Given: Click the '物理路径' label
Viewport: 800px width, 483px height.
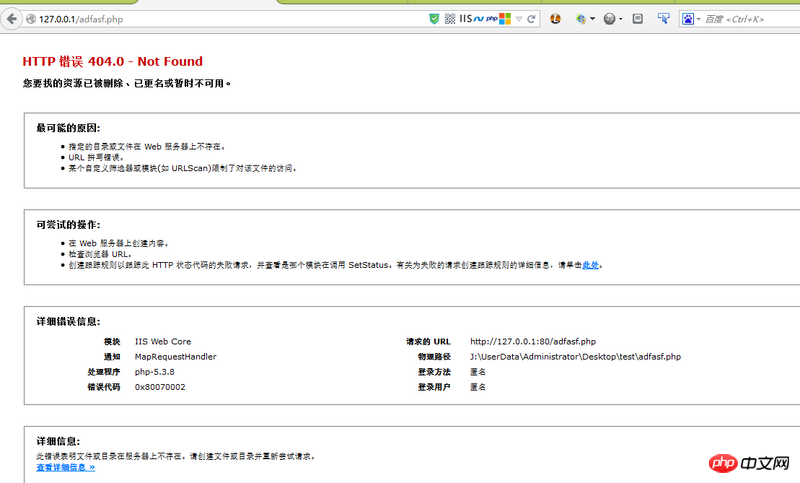Looking at the screenshot, I should [434, 357].
